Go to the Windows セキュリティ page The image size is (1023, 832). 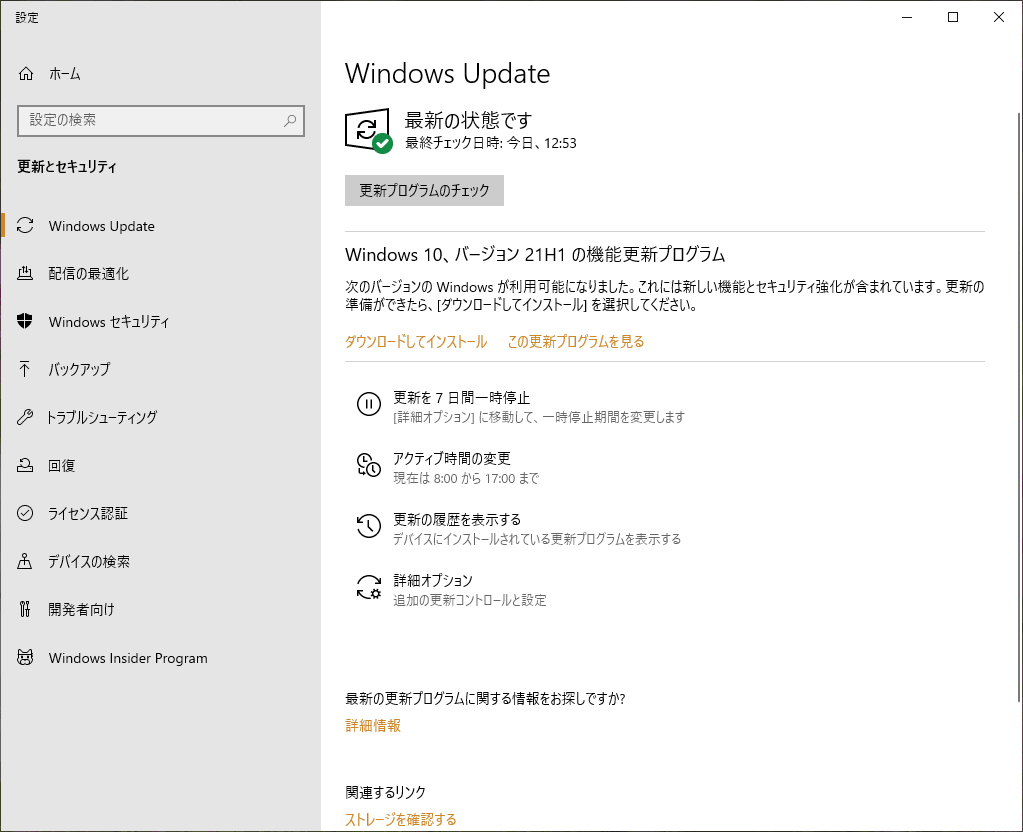click(x=160, y=322)
